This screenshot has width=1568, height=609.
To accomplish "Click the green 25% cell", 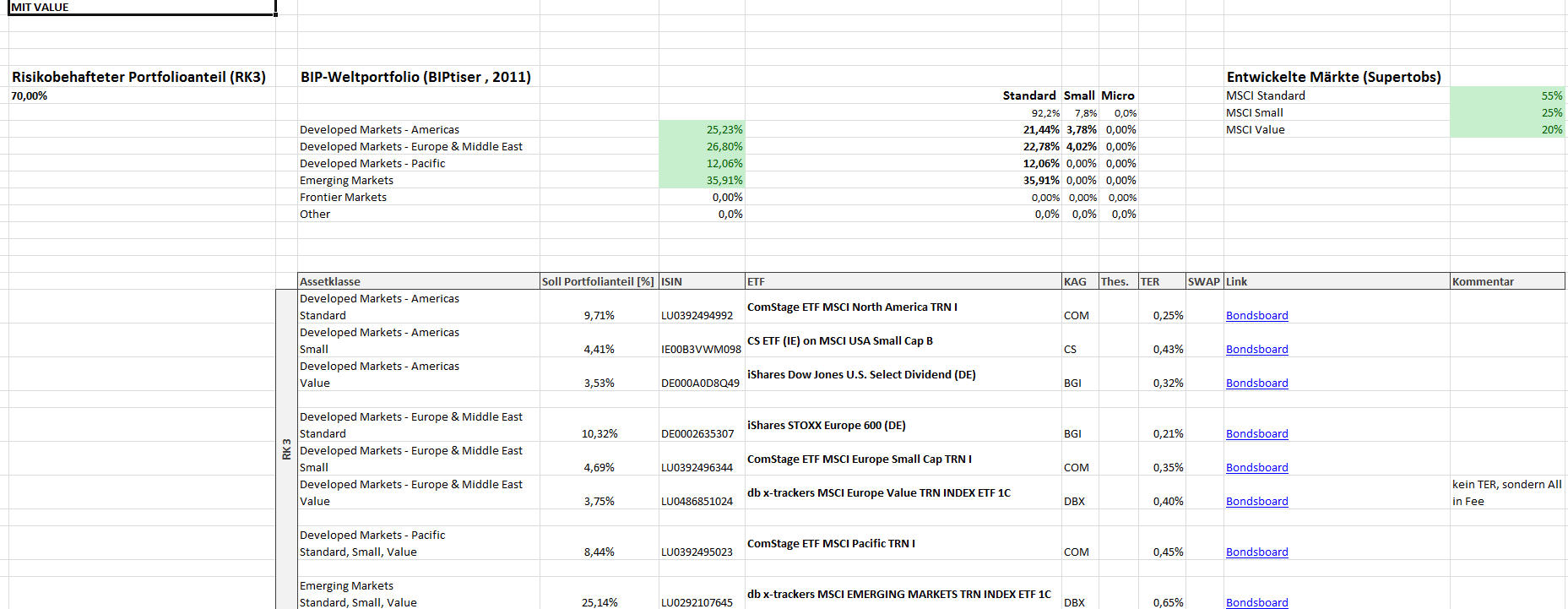I will point(1507,112).
